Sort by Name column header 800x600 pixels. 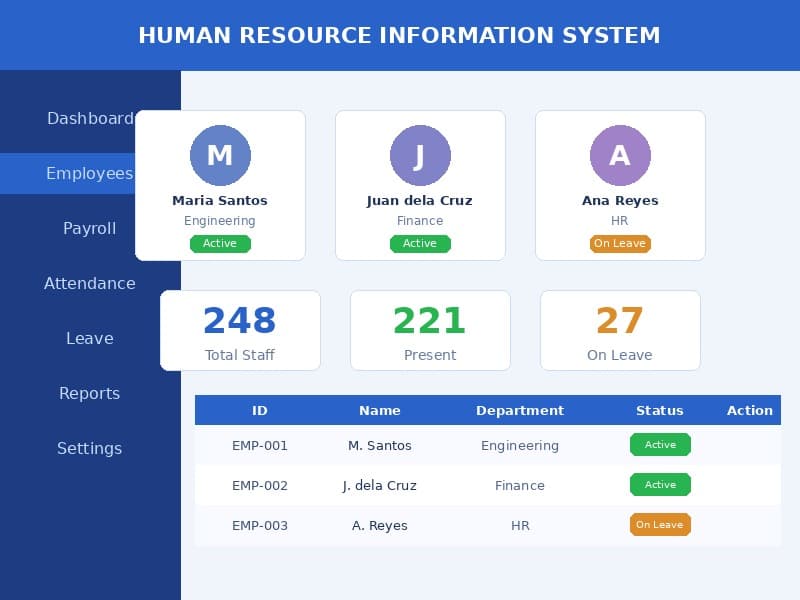coord(380,410)
